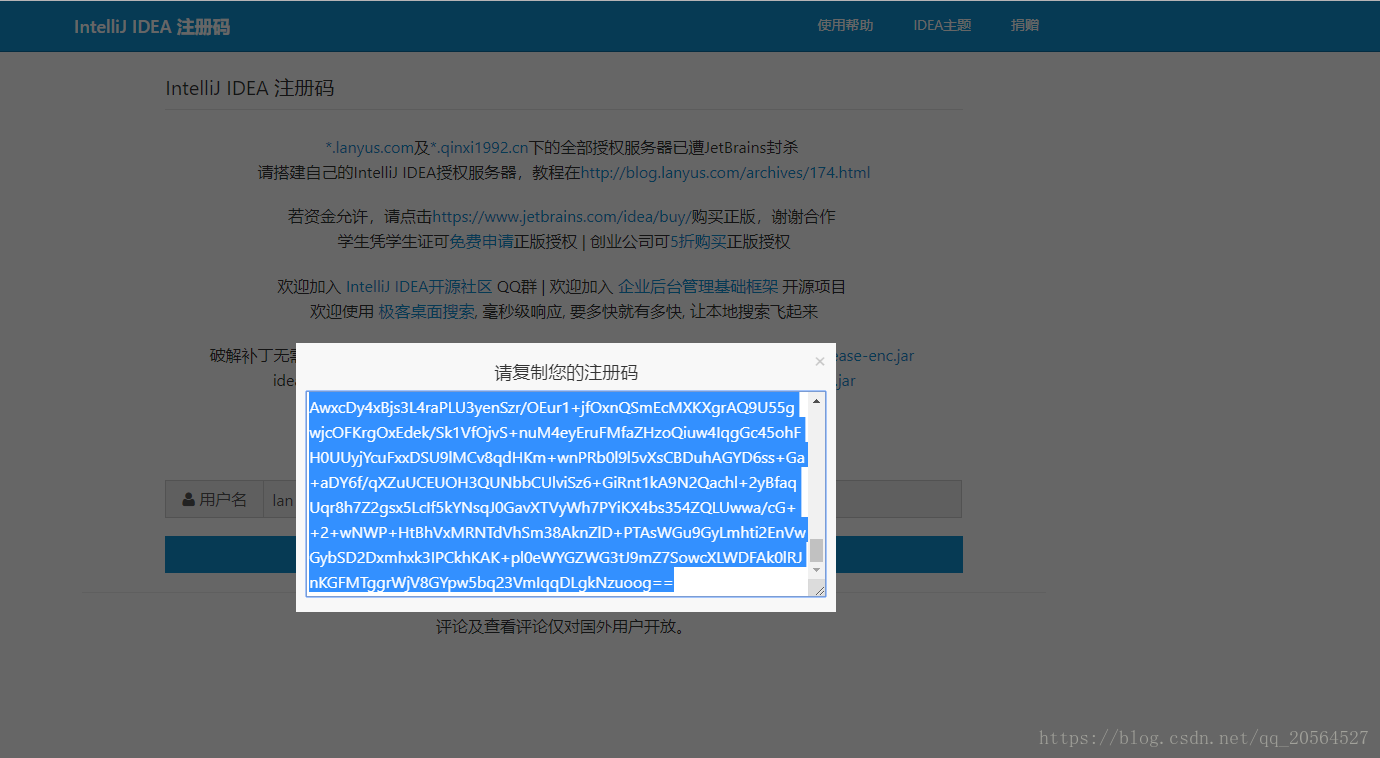Viewport: 1380px width, 758px height.
Task: Click the scroll down arrow of code textarea
Action: (817, 570)
